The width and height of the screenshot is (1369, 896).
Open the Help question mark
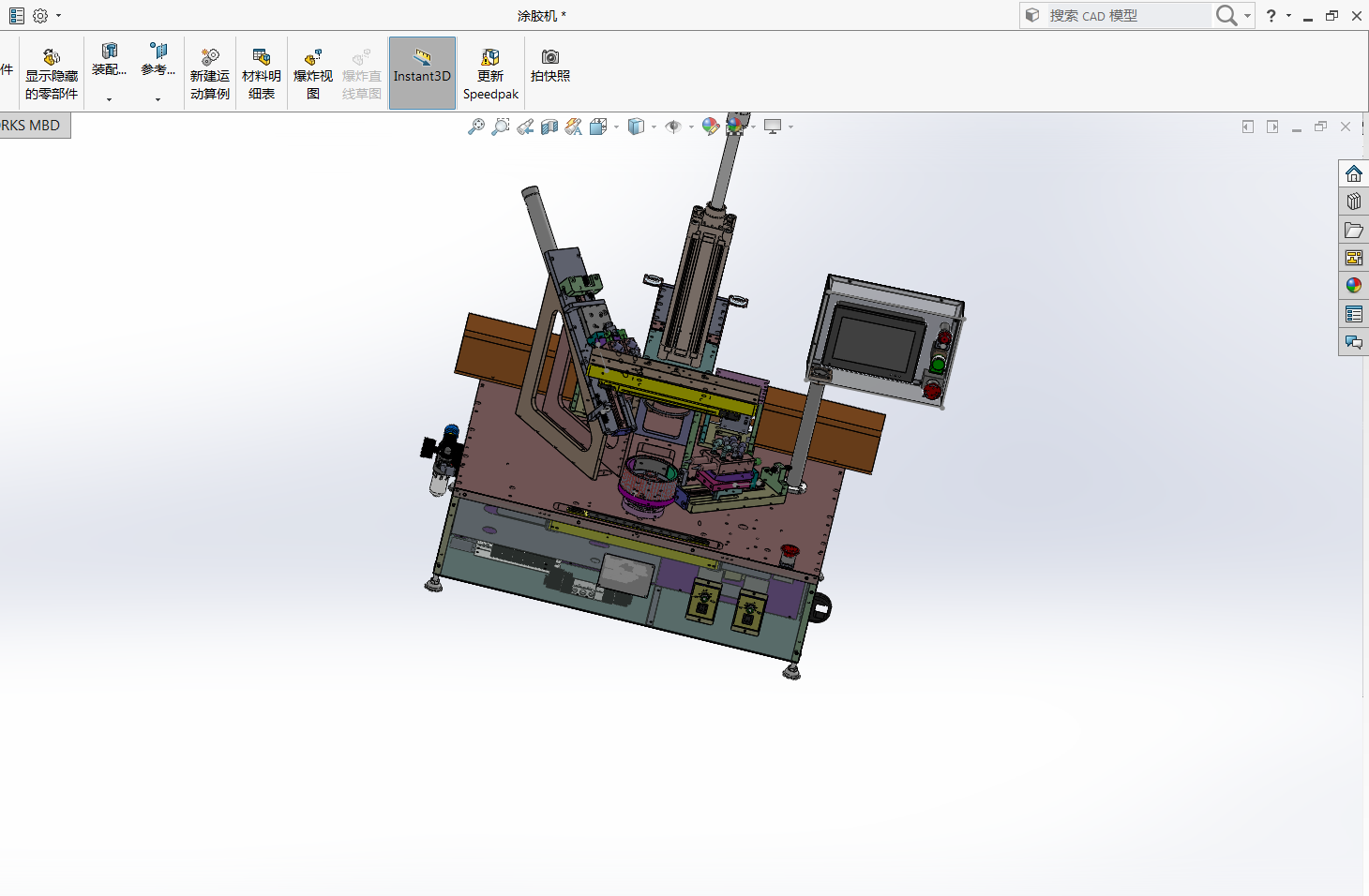pos(1271,15)
